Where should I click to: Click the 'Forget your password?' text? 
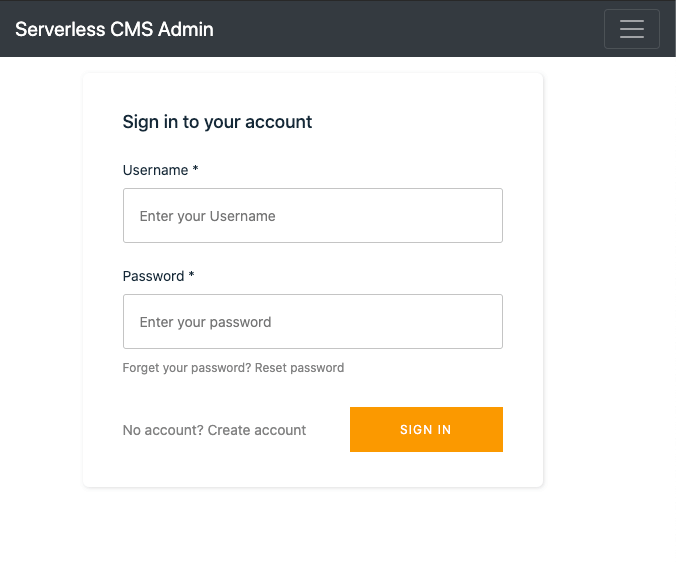click(186, 368)
